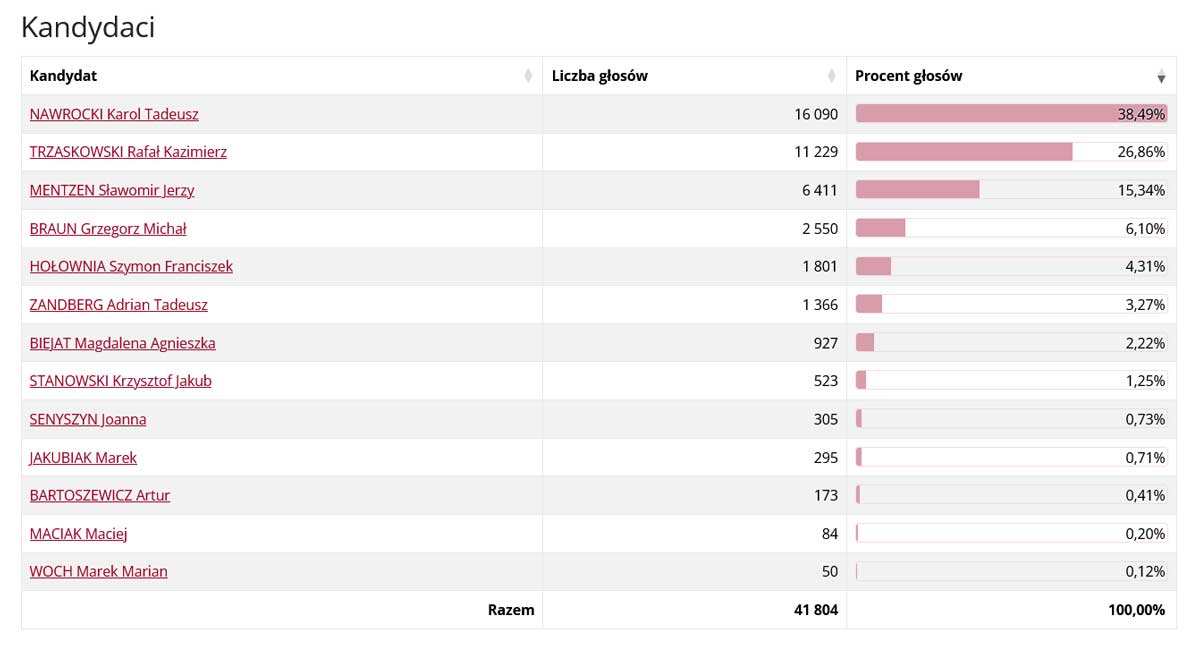Select JAKUBIAK Marek link
This screenshot has height=654, width=1200.
[83, 457]
